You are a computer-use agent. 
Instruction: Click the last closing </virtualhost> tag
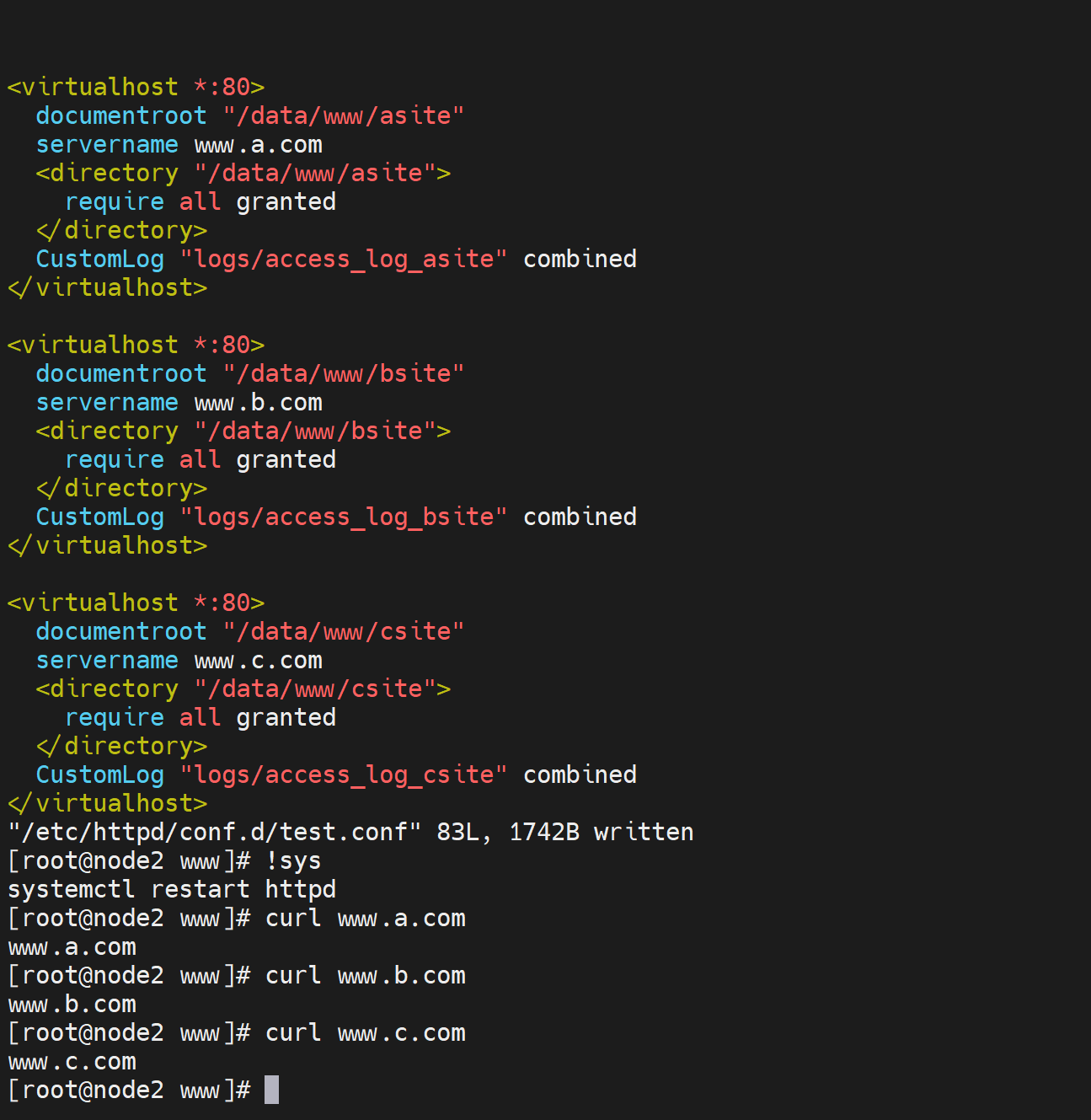tap(107, 803)
